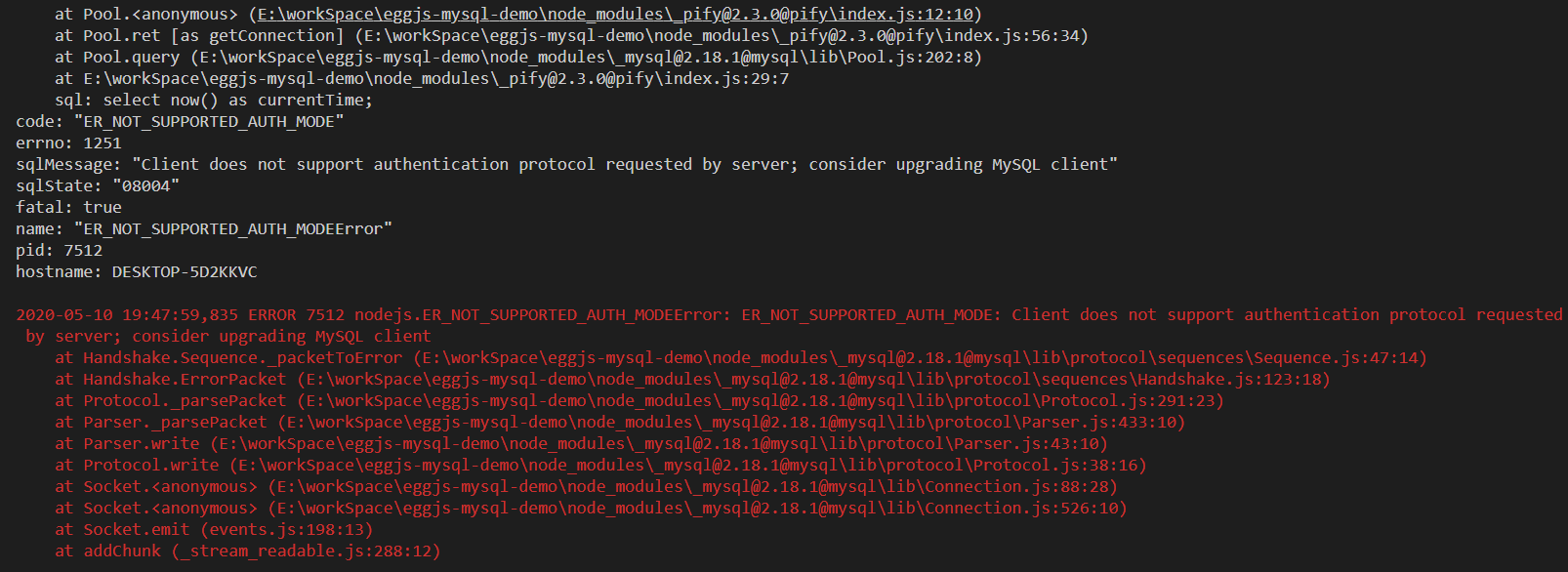Open the Sequence.js:47:14 file link
Image resolution: width=1568 pixels, height=572 pixels.
(x=920, y=358)
